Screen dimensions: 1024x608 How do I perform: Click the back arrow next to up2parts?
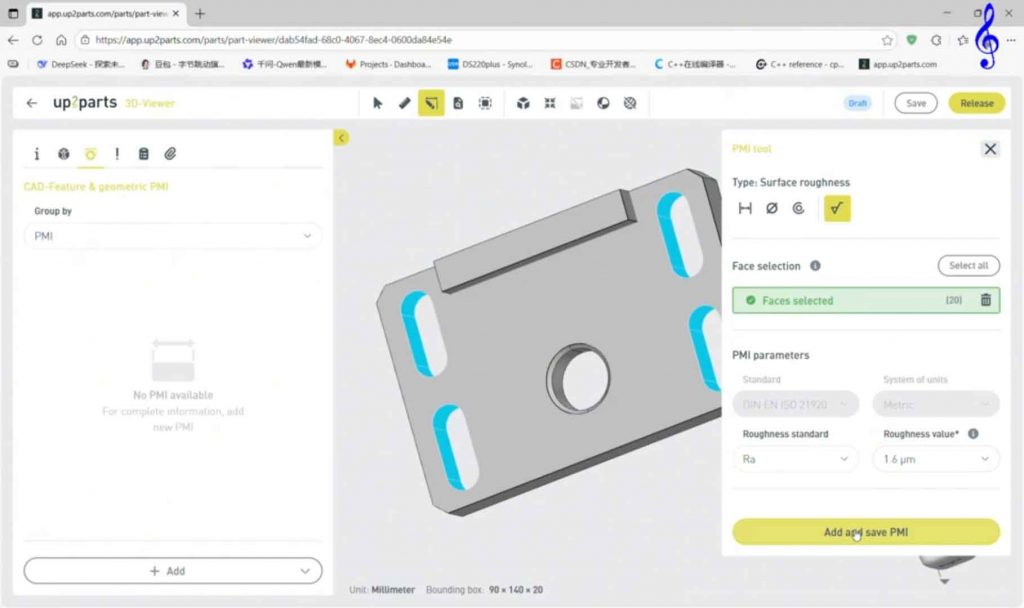click(32, 103)
